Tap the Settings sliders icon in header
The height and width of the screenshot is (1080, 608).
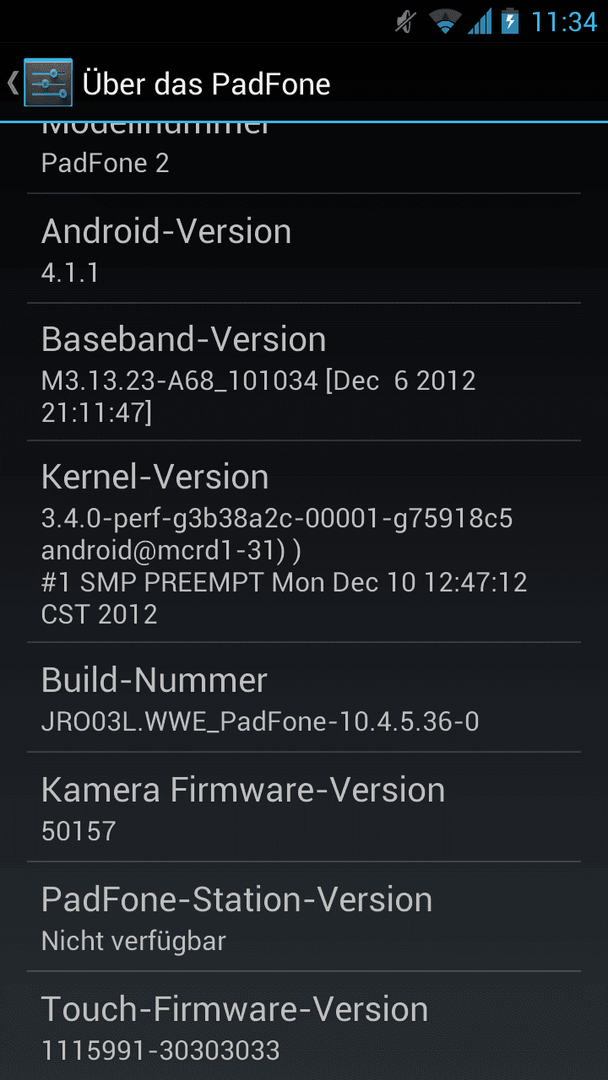click(x=48, y=83)
